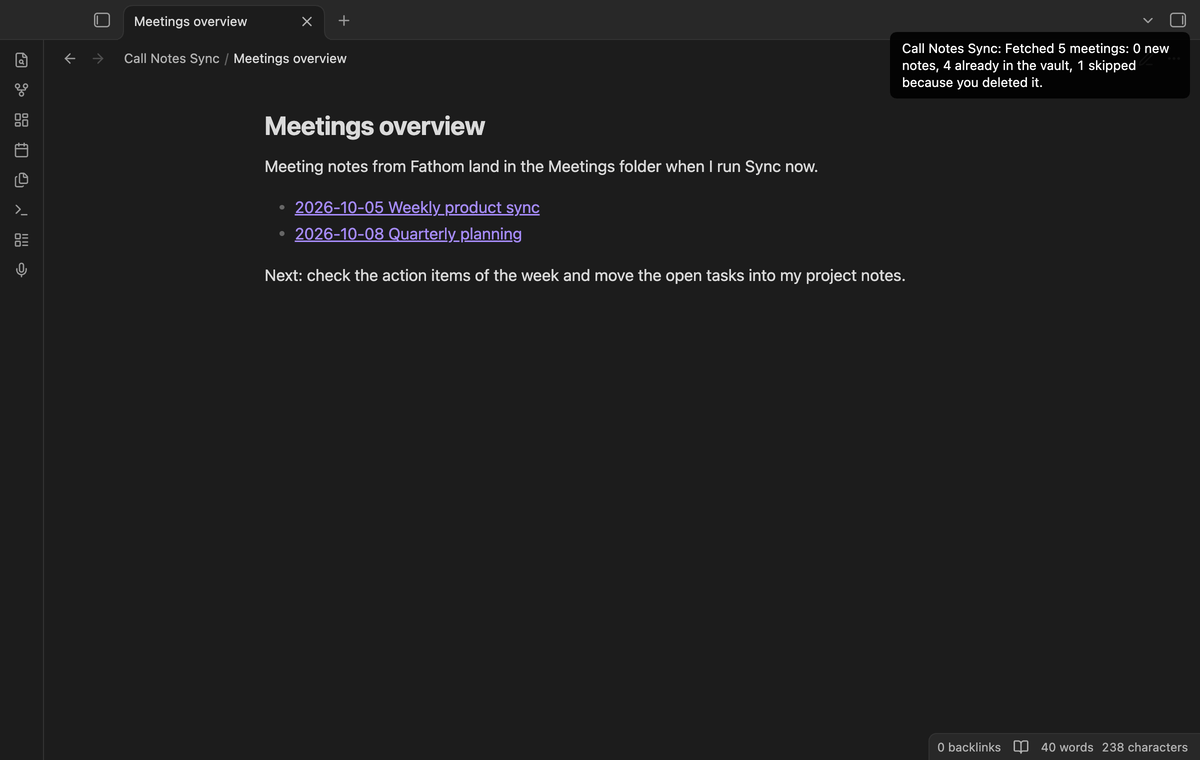Open a new tab with plus icon
Viewport: 1200px width, 760px height.
(x=344, y=20)
